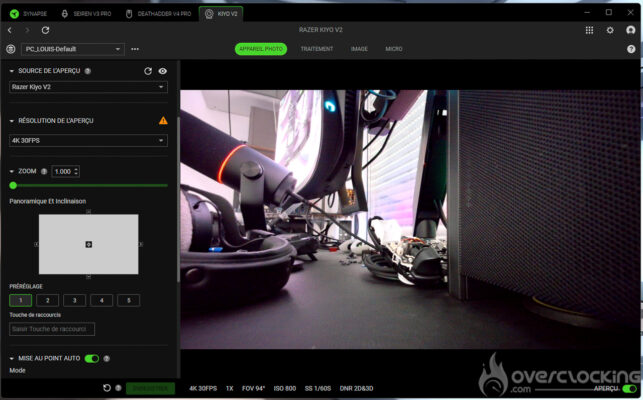Click help icon next to MISE AU POINT AUTO

(x=107, y=359)
